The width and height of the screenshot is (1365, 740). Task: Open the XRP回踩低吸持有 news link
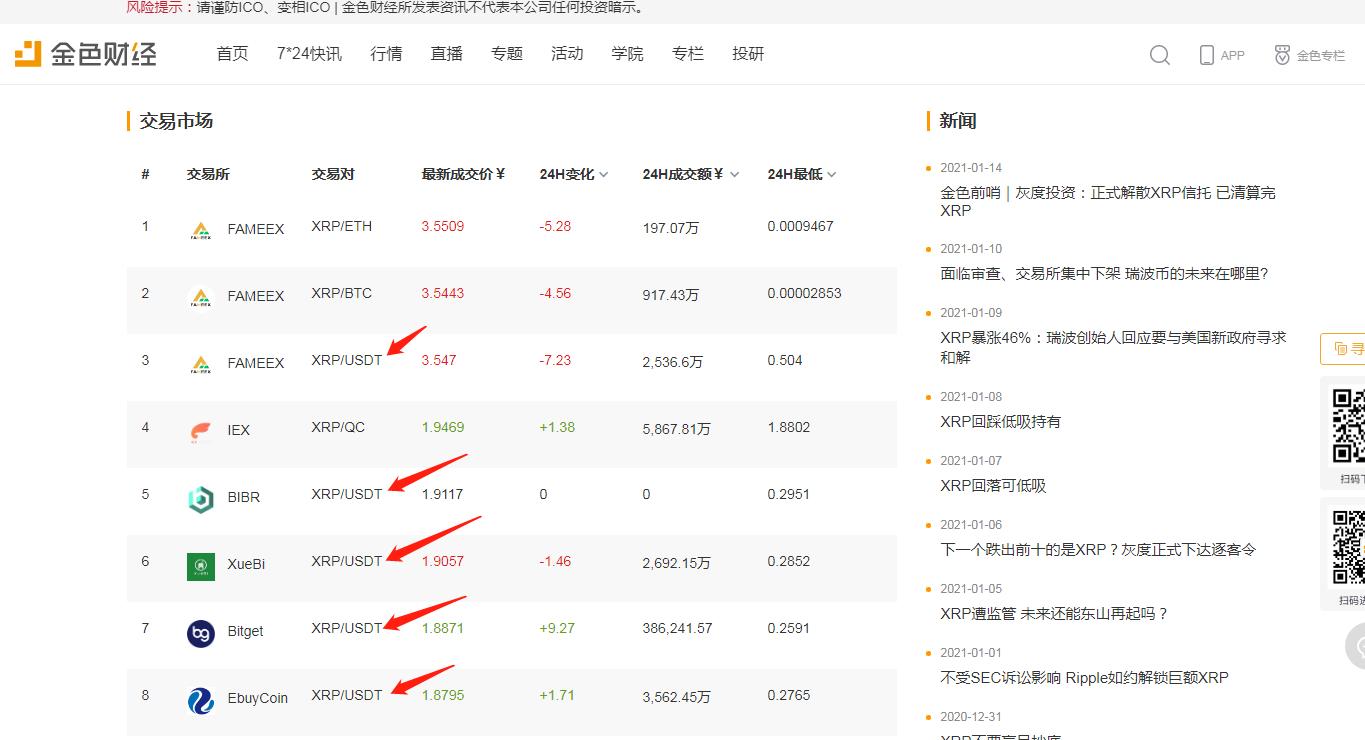click(x=1001, y=421)
